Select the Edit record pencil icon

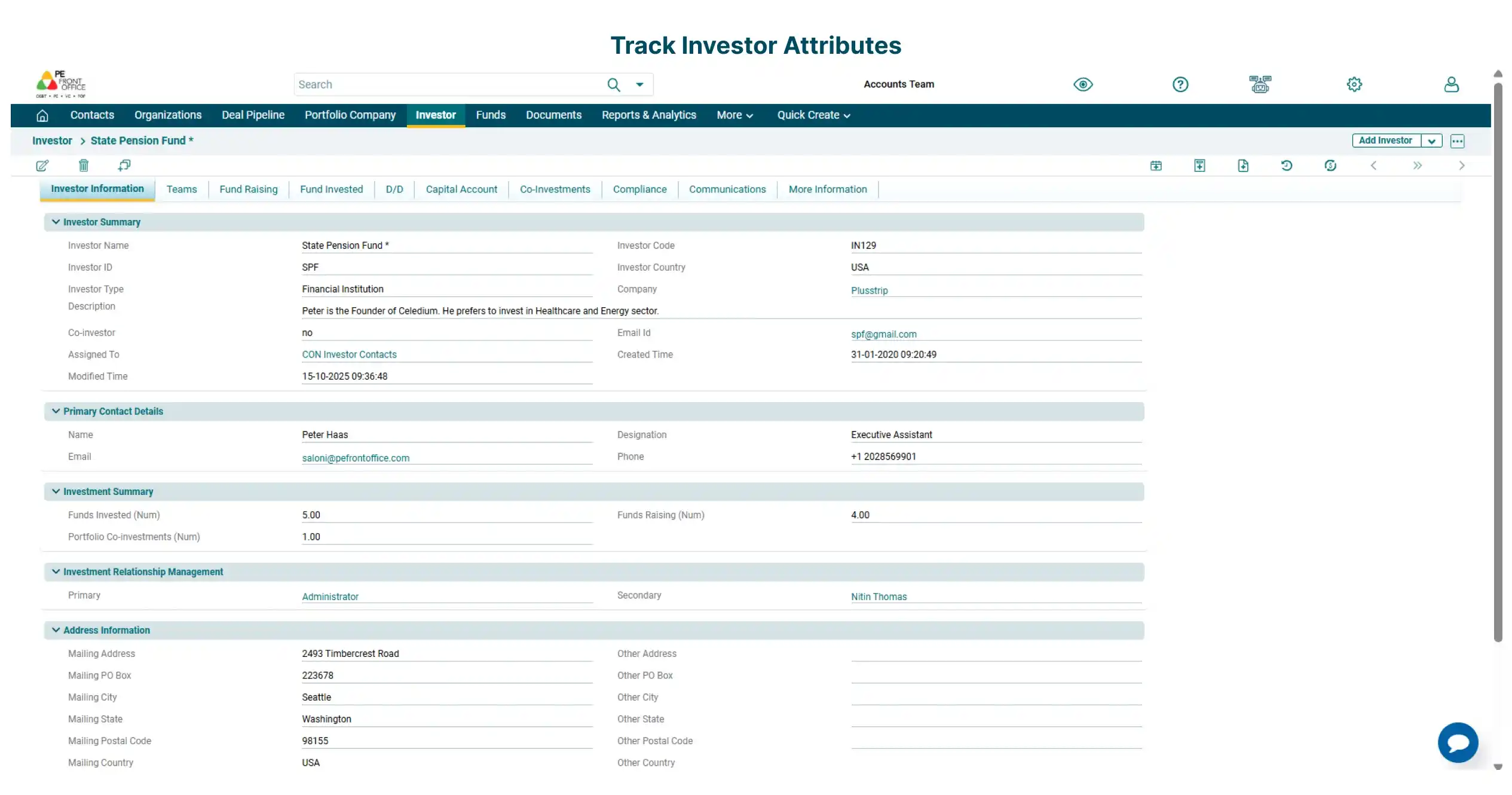pyautogui.click(x=42, y=166)
